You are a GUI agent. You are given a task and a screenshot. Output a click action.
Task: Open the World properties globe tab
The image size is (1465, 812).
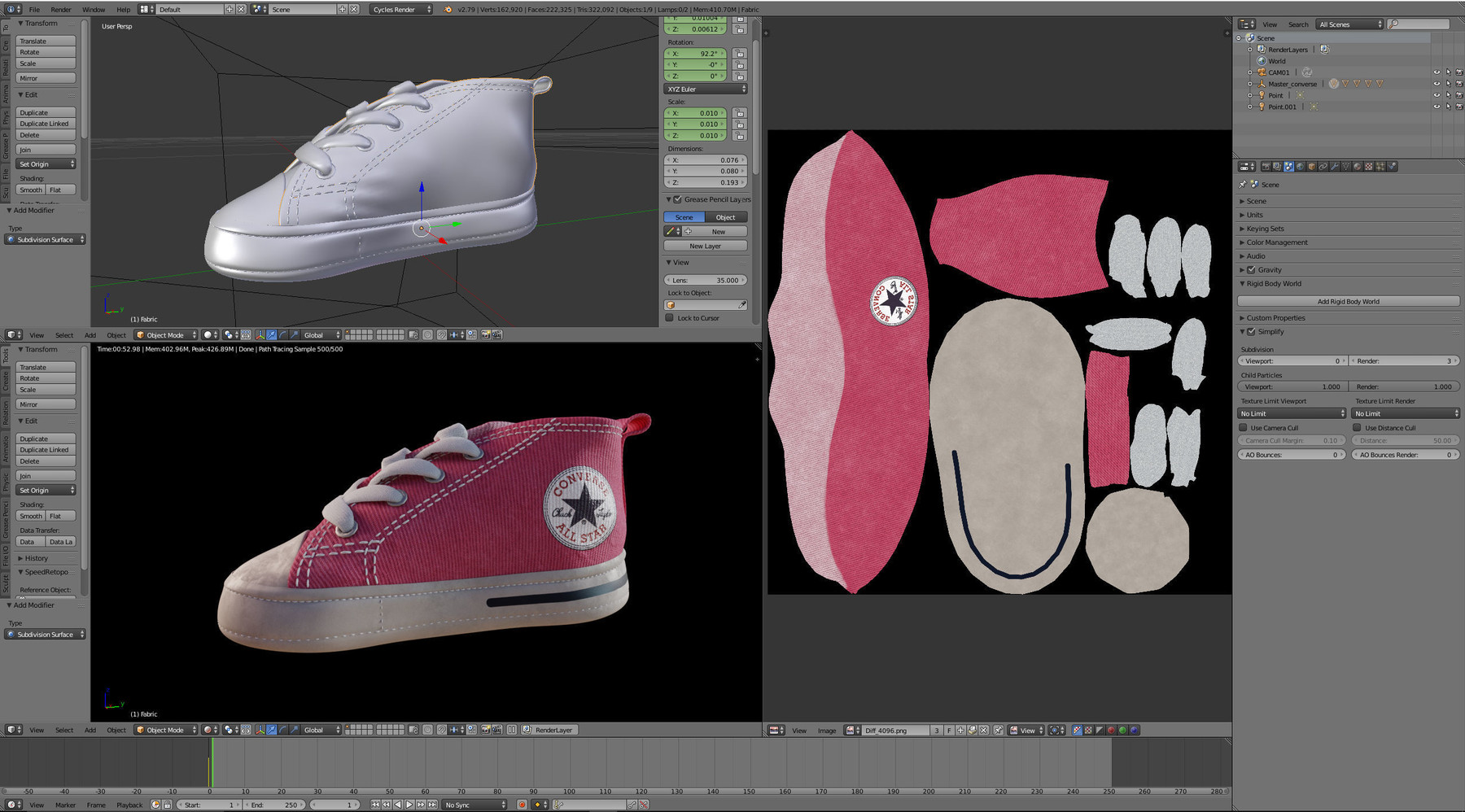click(1300, 167)
